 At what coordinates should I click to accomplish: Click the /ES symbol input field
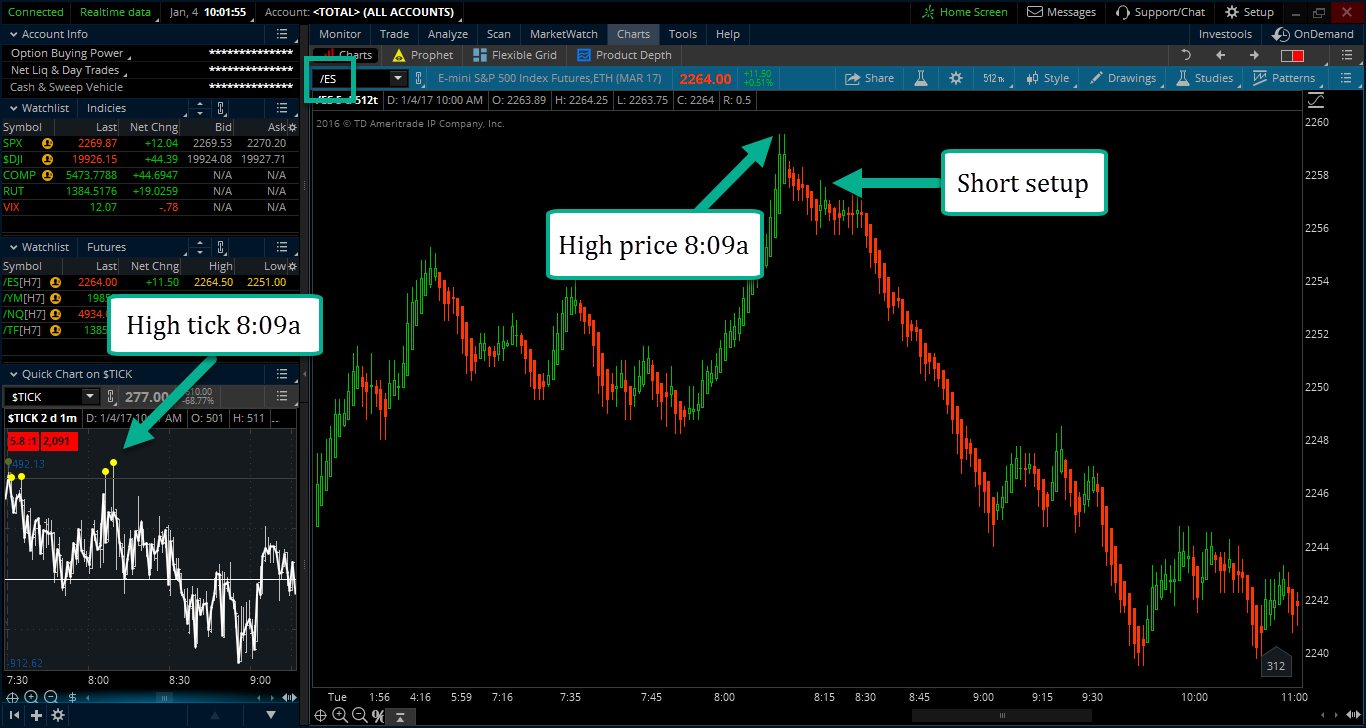click(352, 78)
